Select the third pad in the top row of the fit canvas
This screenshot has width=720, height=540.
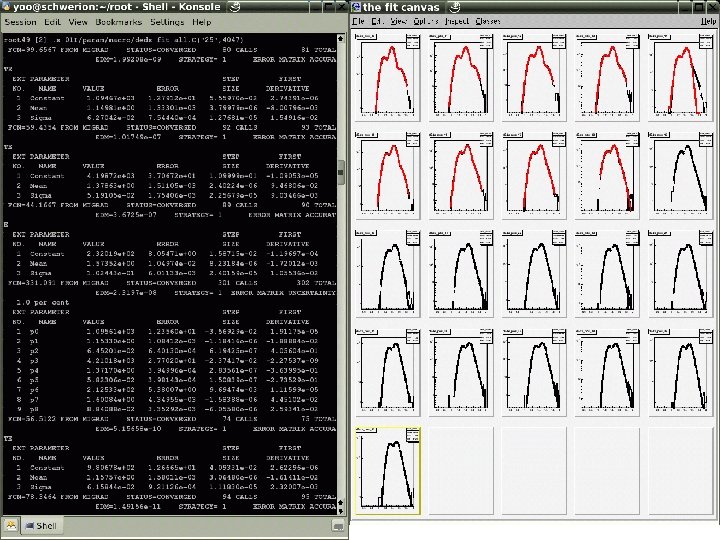click(534, 77)
